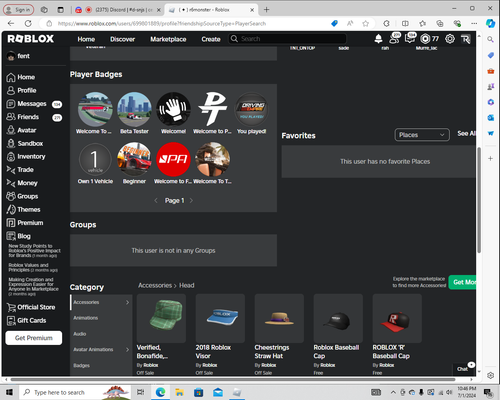
Task: Open friend requests icon in header
Action: point(395,39)
